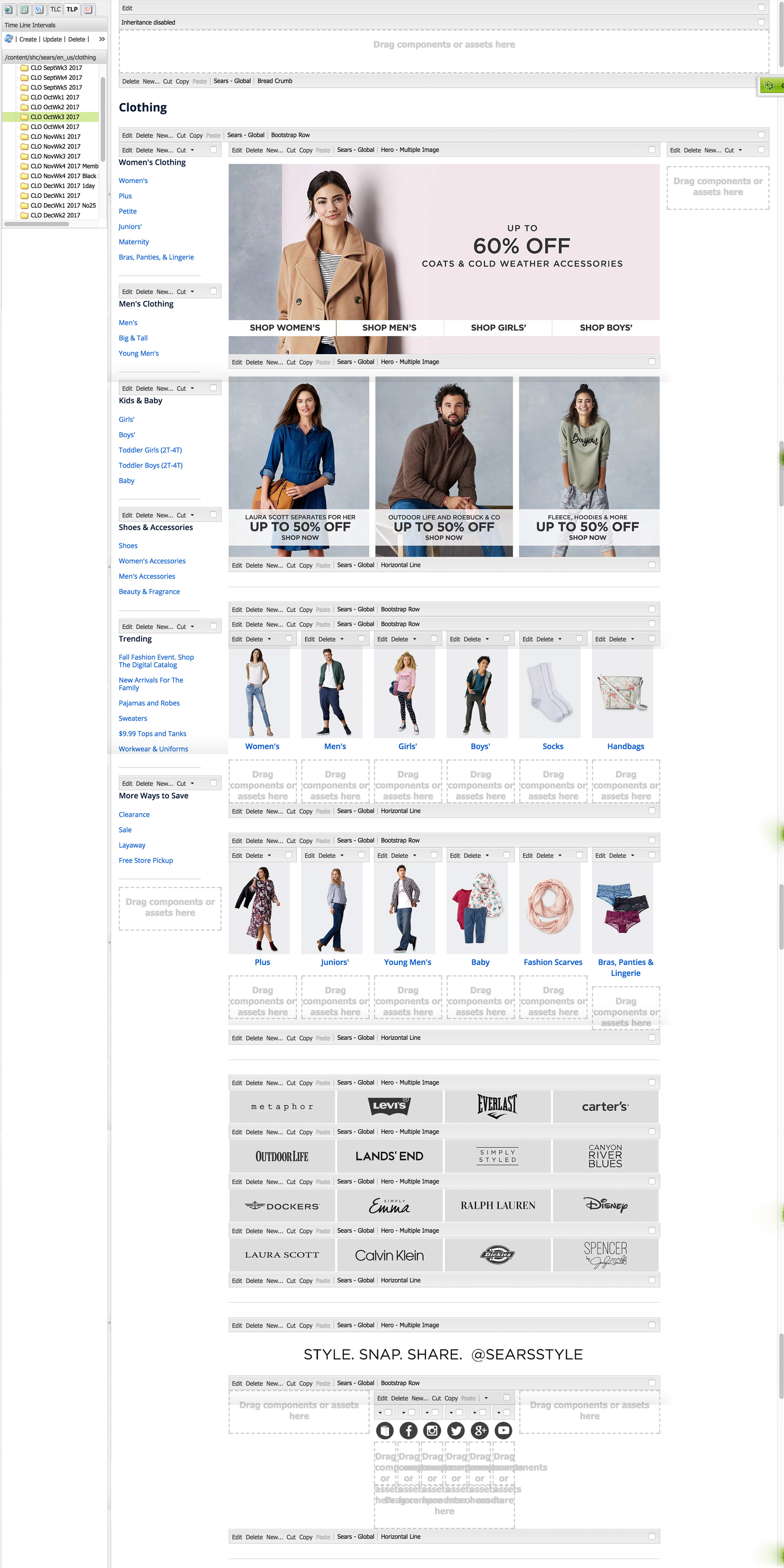Select the first globe-page sidebar tab icon
The image size is (784, 1568).
pyautogui.click(x=8, y=9)
